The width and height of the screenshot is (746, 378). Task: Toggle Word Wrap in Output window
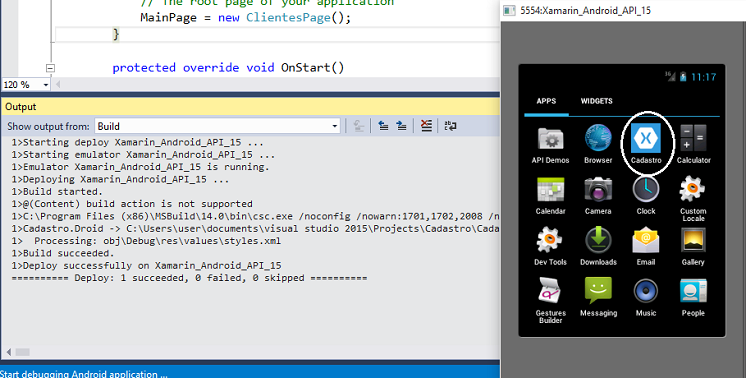point(450,126)
